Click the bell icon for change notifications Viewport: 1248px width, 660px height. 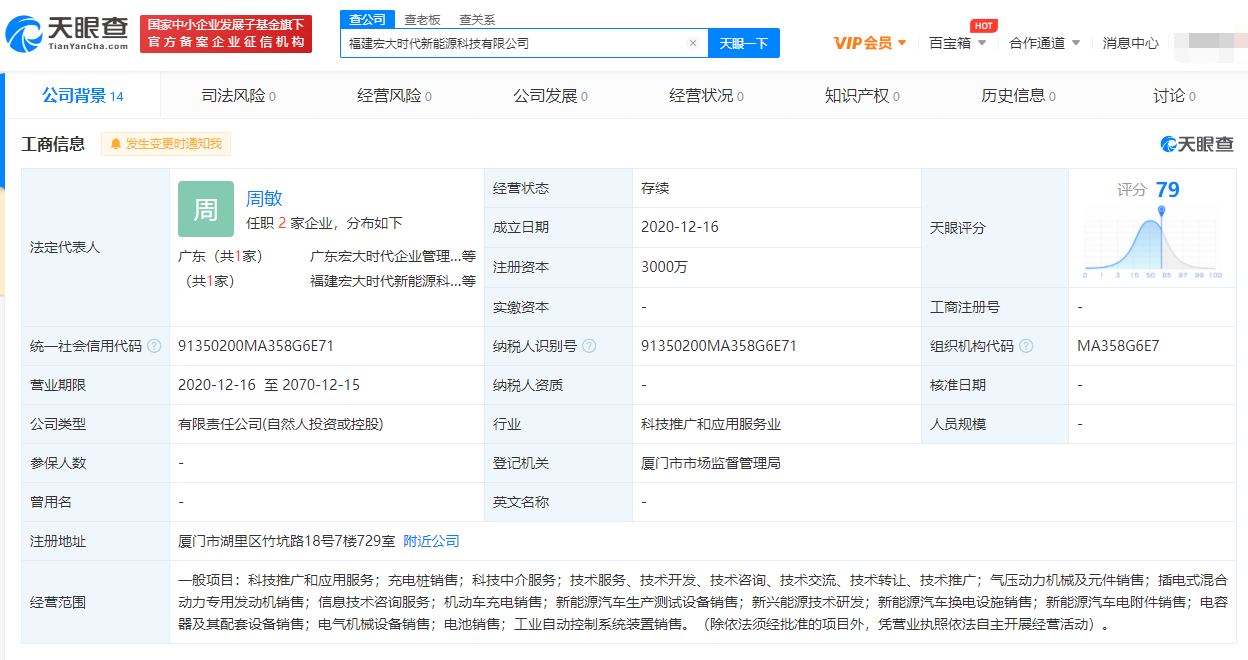tap(116, 144)
